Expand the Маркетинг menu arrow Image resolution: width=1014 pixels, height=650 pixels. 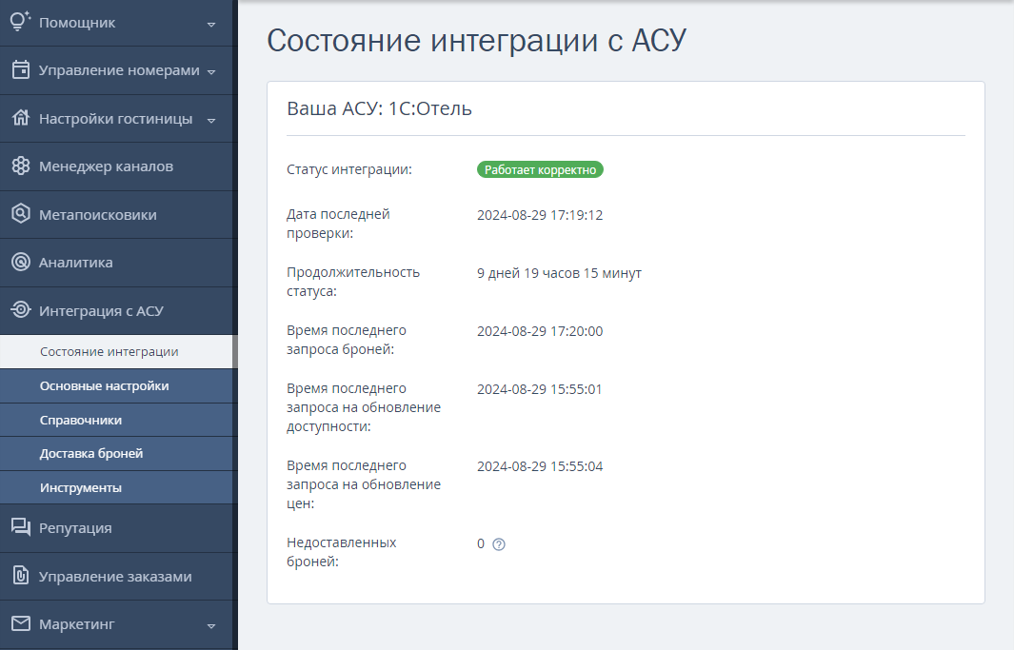tap(211, 626)
